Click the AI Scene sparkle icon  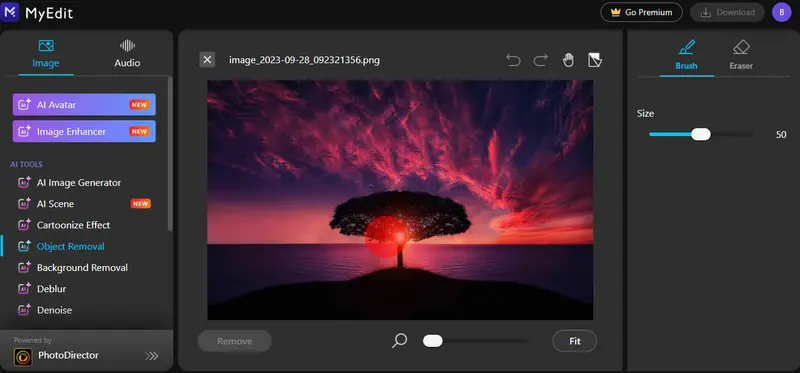(24, 204)
